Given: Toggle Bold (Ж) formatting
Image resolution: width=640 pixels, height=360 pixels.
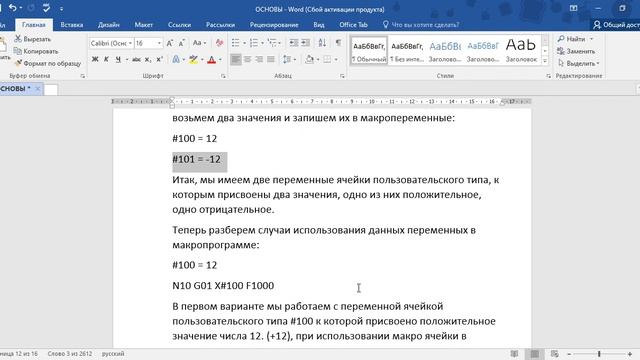Looking at the screenshot, I should 95,60.
